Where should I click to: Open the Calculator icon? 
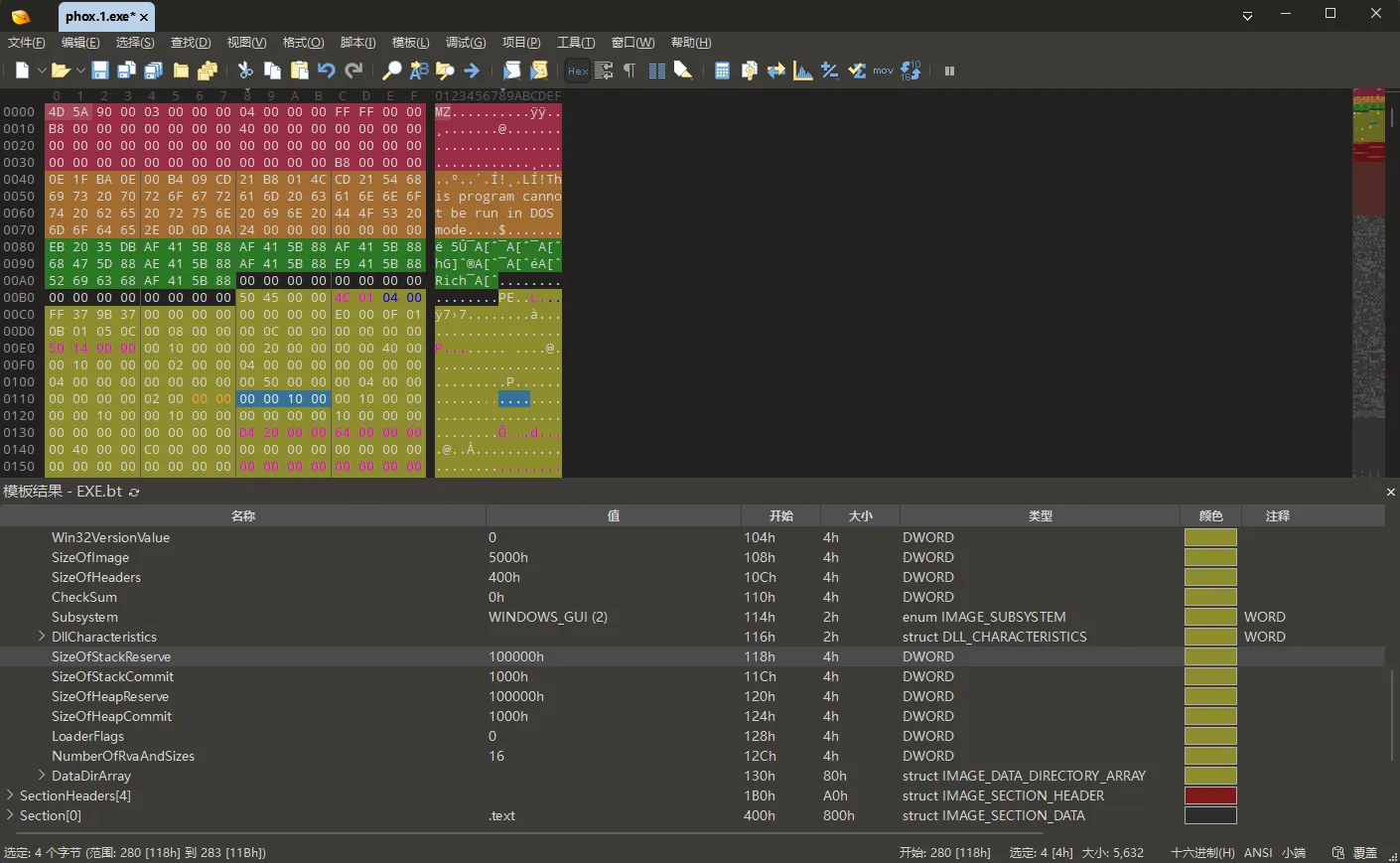tap(722, 71)
